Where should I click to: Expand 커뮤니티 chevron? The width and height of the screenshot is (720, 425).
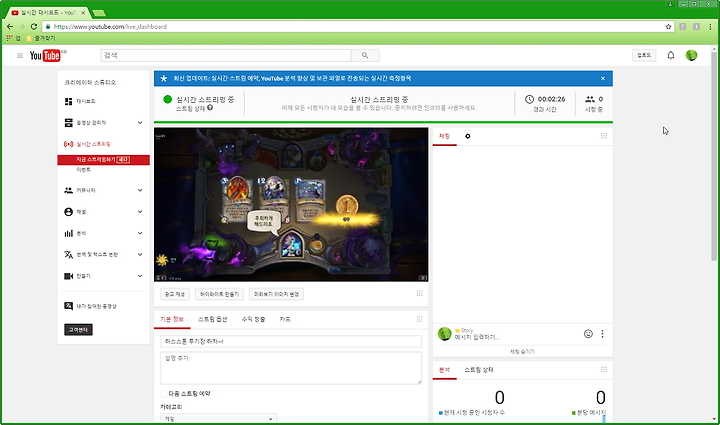(x=140, y=190)
